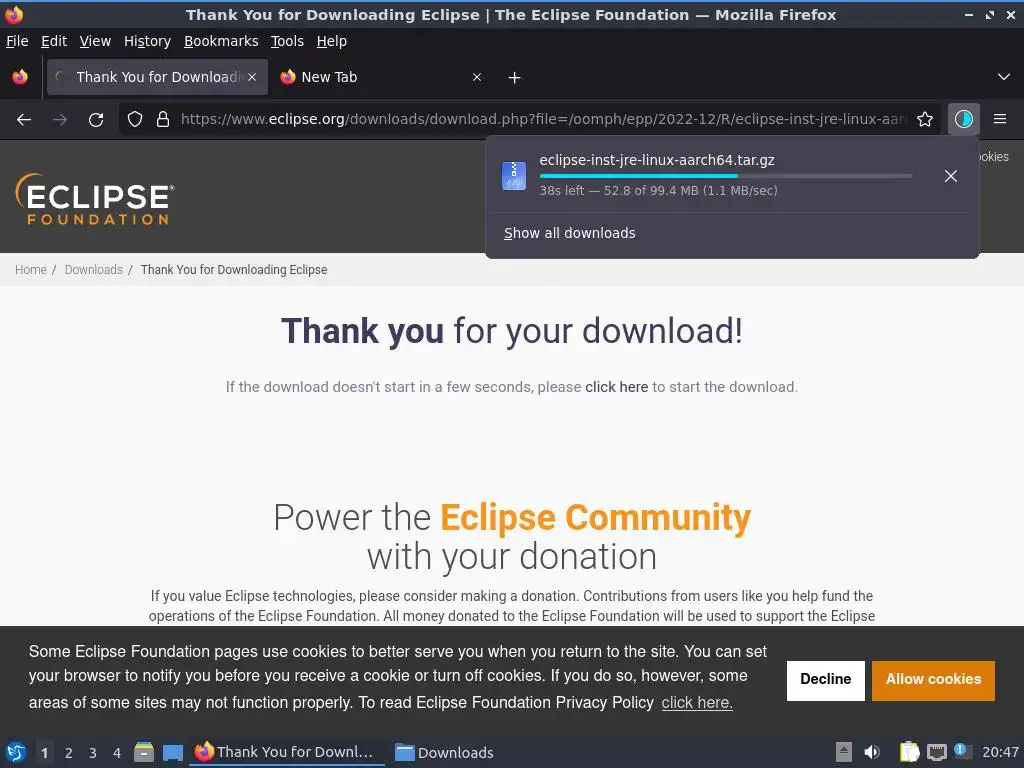
Task: Go back to the previous page
Action: coord(24,120)
